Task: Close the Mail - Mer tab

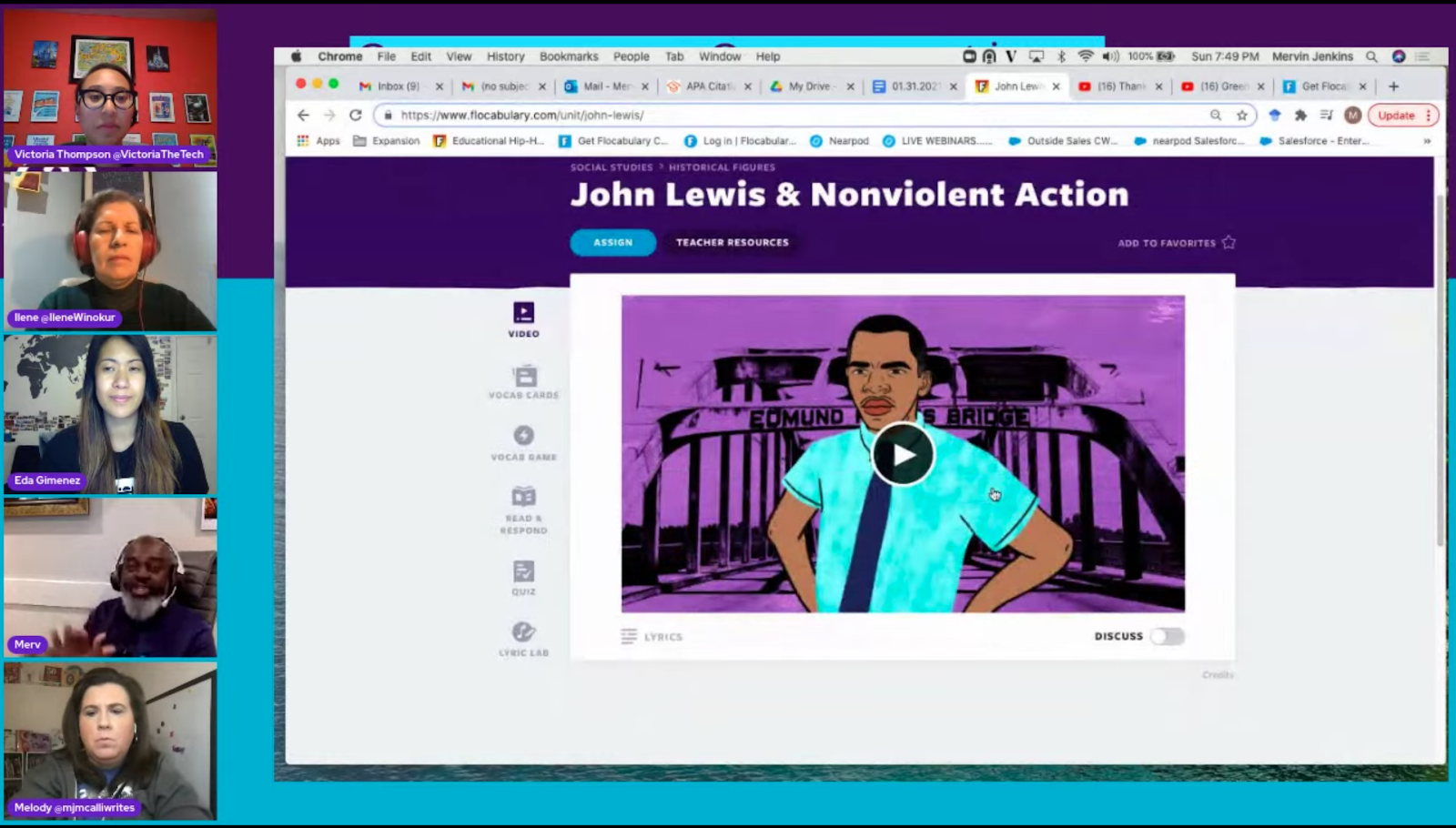Action: (645, 86)
